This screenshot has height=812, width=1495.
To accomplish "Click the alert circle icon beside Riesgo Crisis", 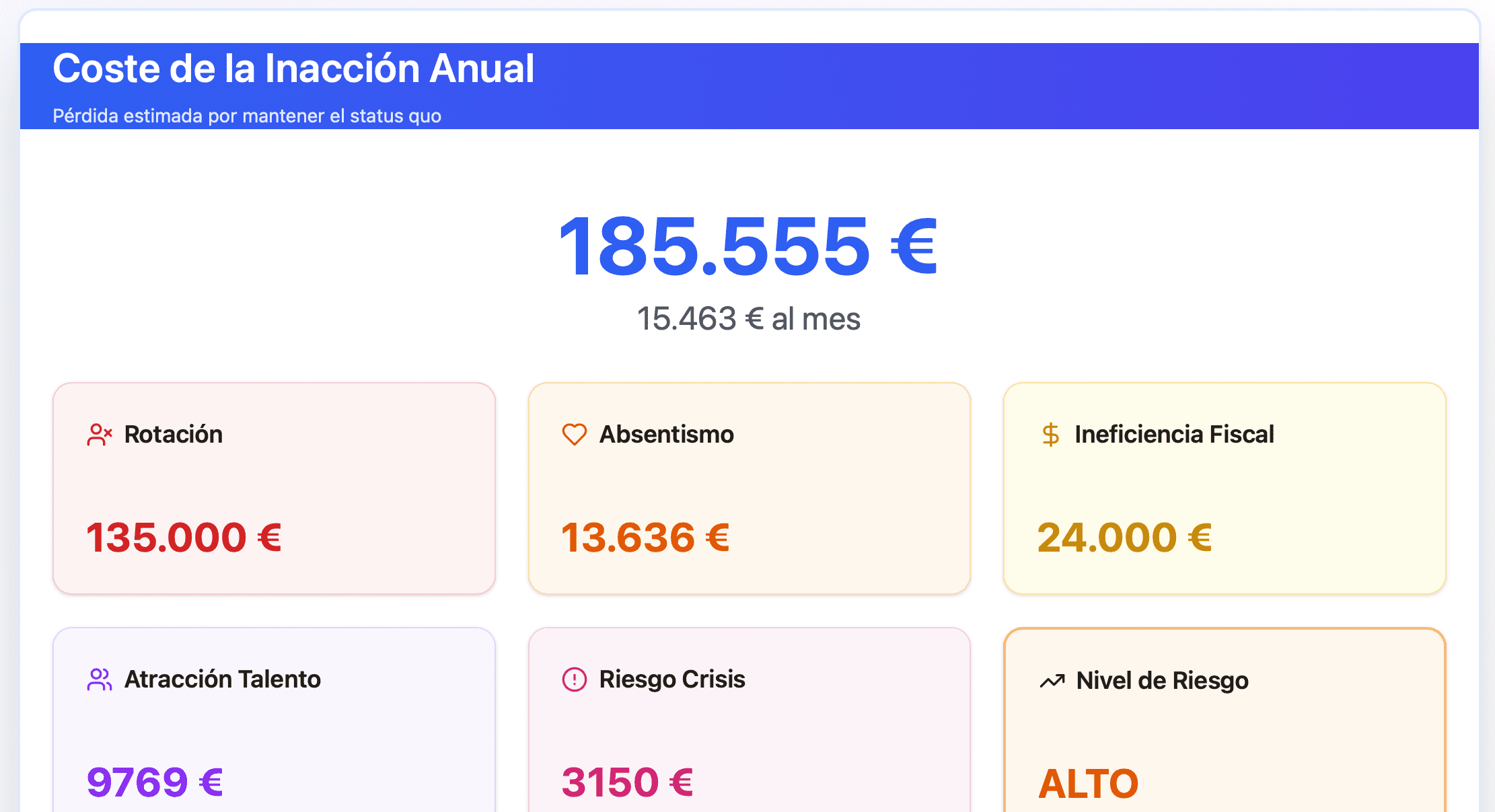I will coord(574,679).
